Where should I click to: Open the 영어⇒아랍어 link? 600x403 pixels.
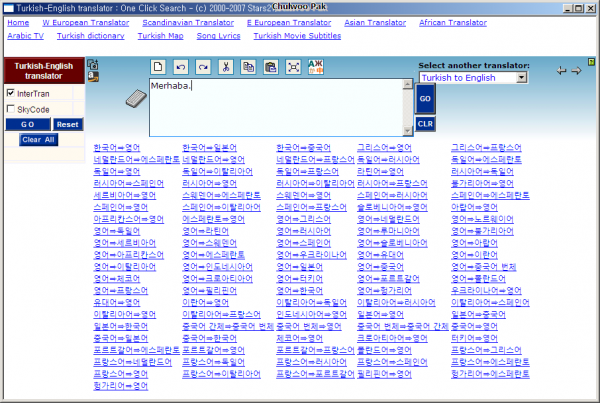click(474, 243)
